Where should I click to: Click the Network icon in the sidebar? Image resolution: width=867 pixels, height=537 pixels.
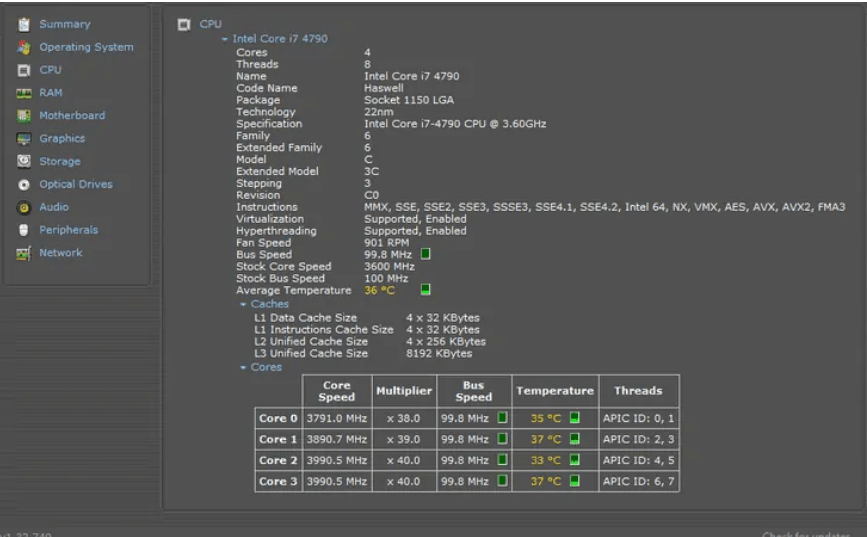point(24,253)
